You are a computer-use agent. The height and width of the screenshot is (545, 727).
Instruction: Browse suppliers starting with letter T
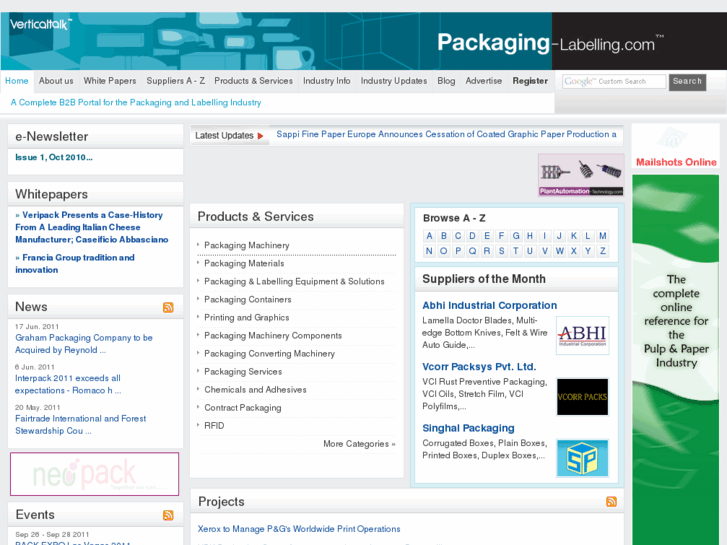coord(516,251)
